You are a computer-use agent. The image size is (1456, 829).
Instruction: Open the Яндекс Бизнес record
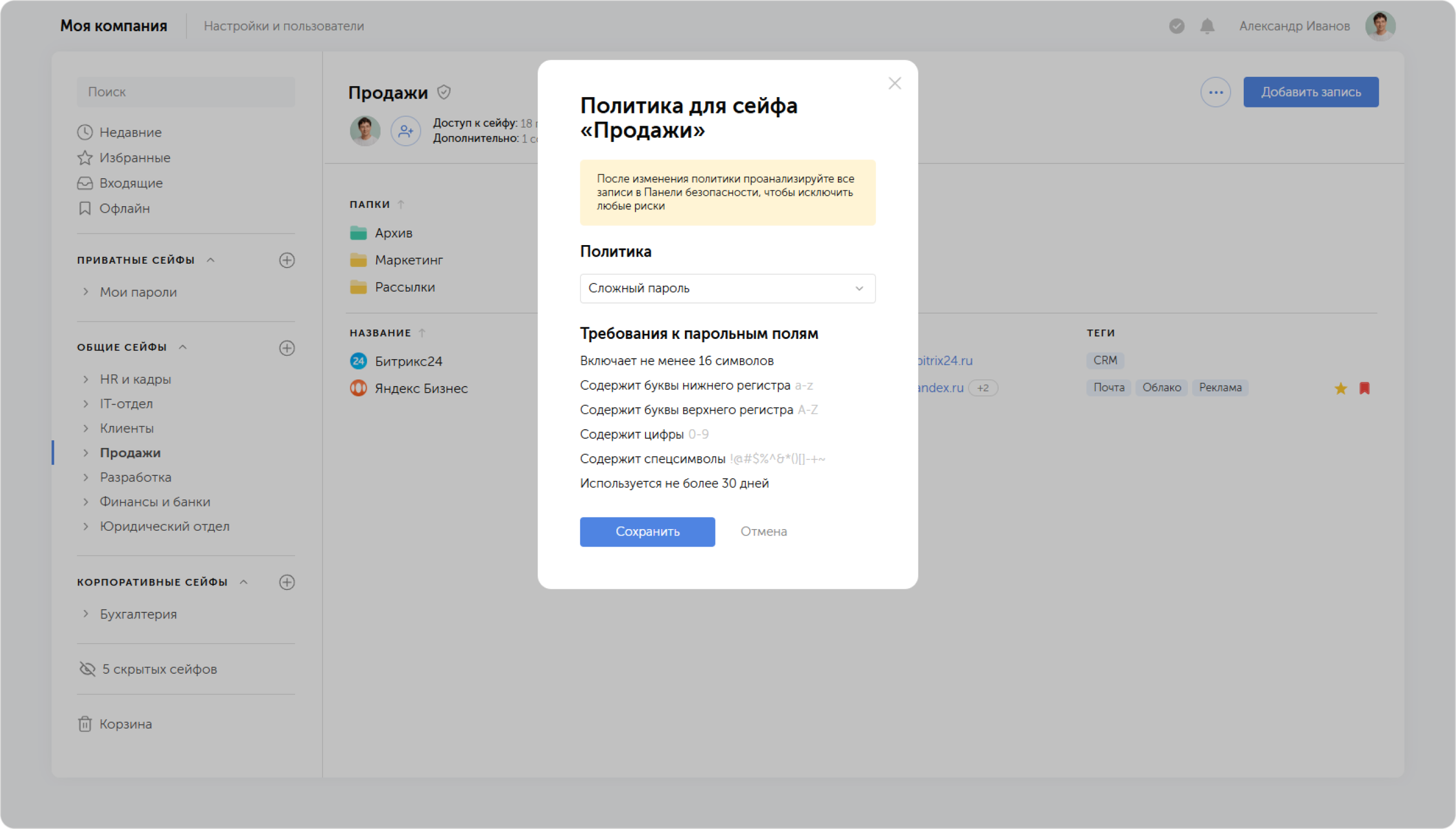421,389
